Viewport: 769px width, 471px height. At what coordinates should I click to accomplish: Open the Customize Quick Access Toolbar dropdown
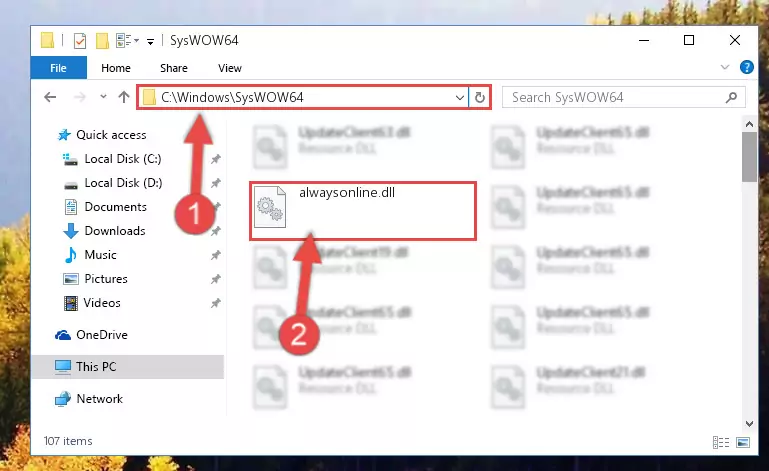coord(151,42)
